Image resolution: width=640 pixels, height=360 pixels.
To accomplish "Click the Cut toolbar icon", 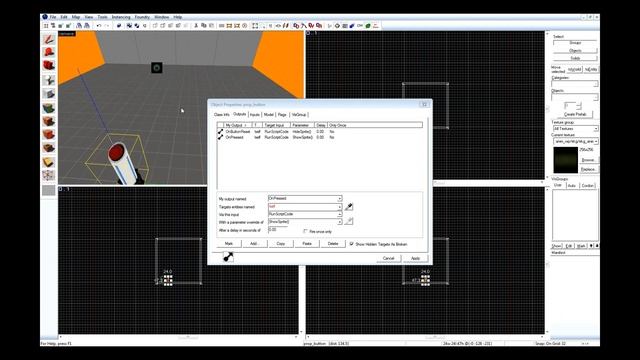I will (x=196, y=26).
